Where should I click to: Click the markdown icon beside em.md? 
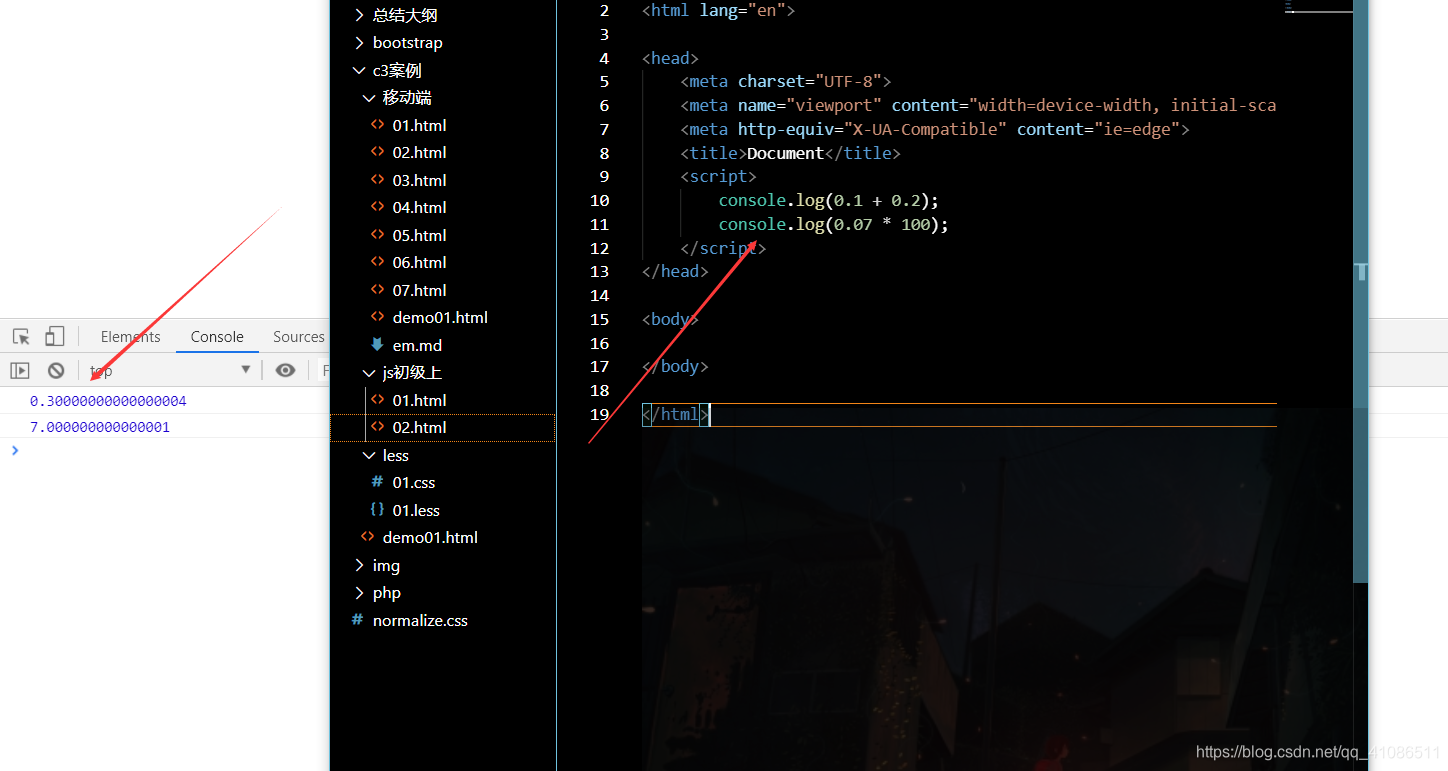[x=377, y=345]
